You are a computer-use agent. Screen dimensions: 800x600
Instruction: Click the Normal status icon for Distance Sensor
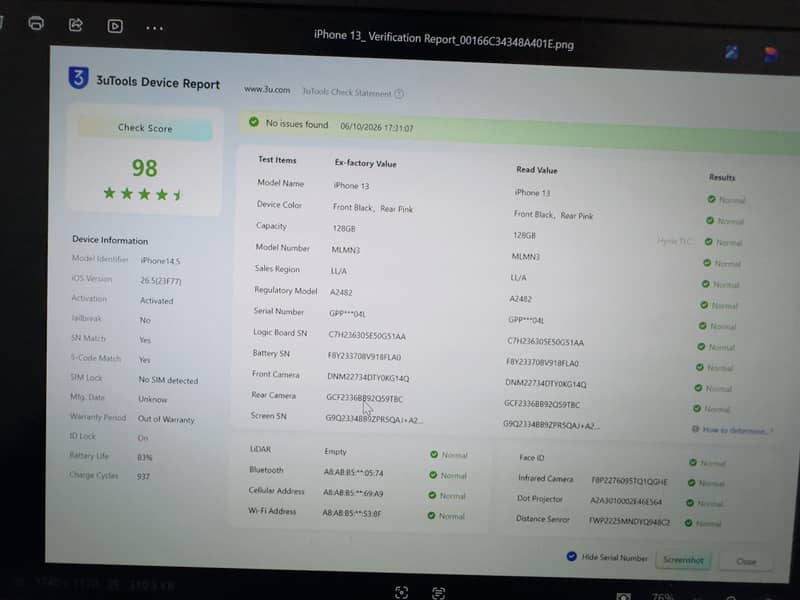click(x=688, y=522)
